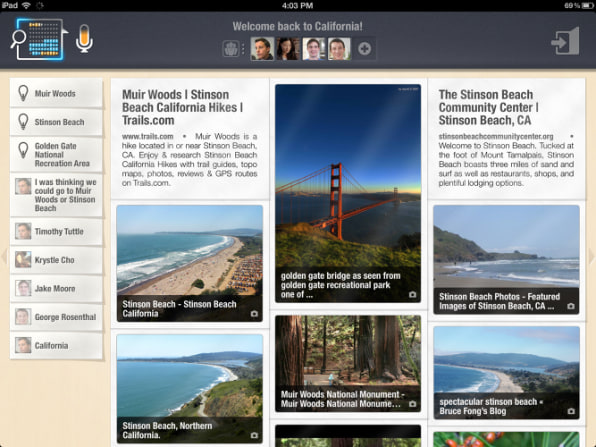This screenshot has height=447, width=596.
Task: Click the lightbulb beside Muir Woods
Action: (x=23, y=93)
